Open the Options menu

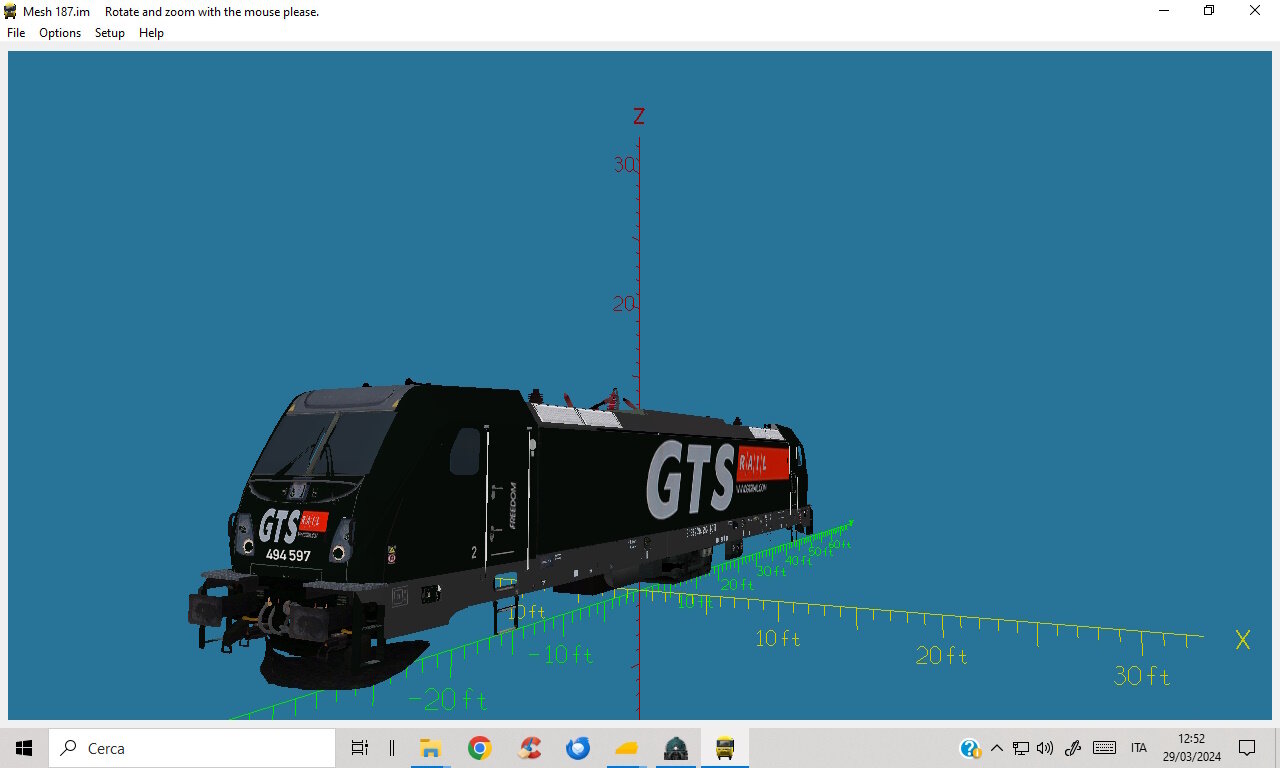(60, 33)
